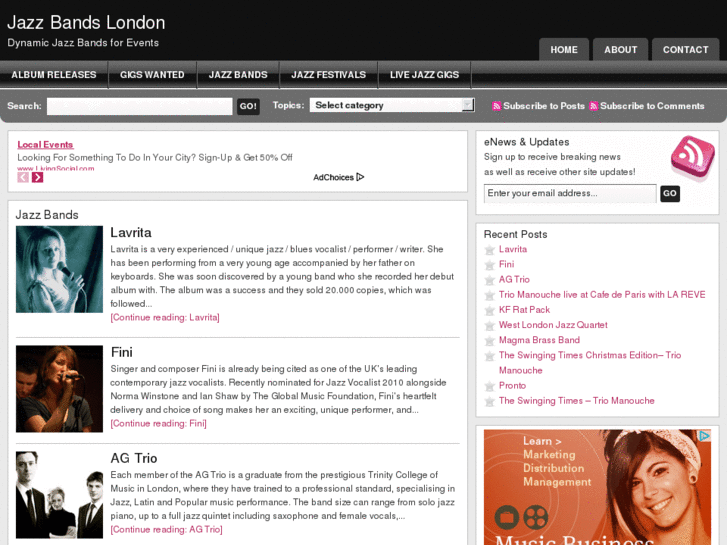
Task: Open The Swinging Times – Trio Manouche post
Action: click(576, 401)
